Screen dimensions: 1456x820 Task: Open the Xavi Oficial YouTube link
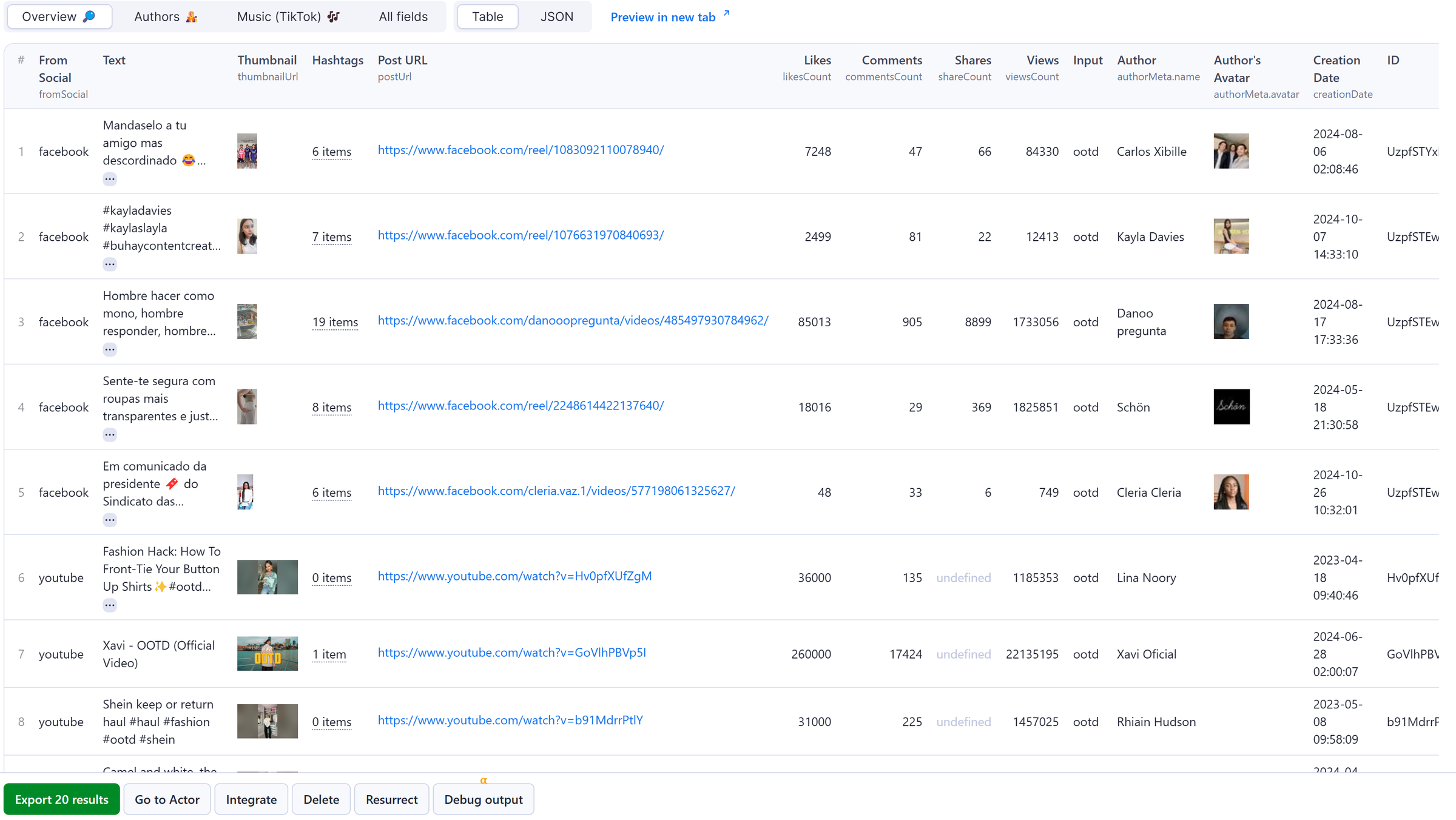click(511, 653)
